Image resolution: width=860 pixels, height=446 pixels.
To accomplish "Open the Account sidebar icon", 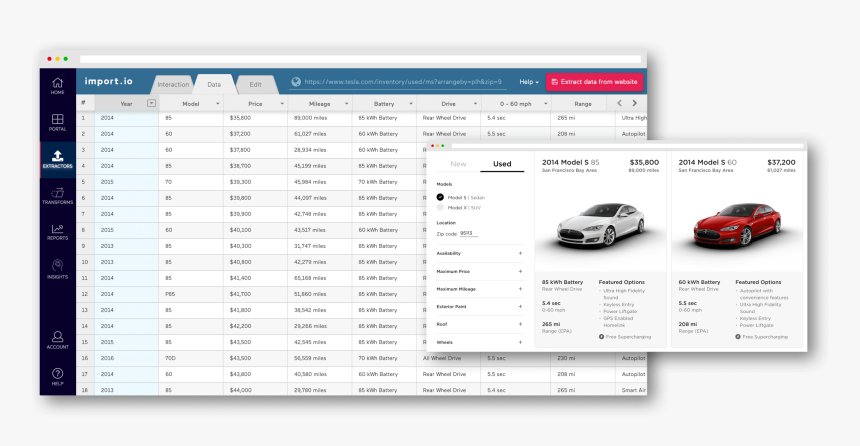I will [x=58, y=340].
